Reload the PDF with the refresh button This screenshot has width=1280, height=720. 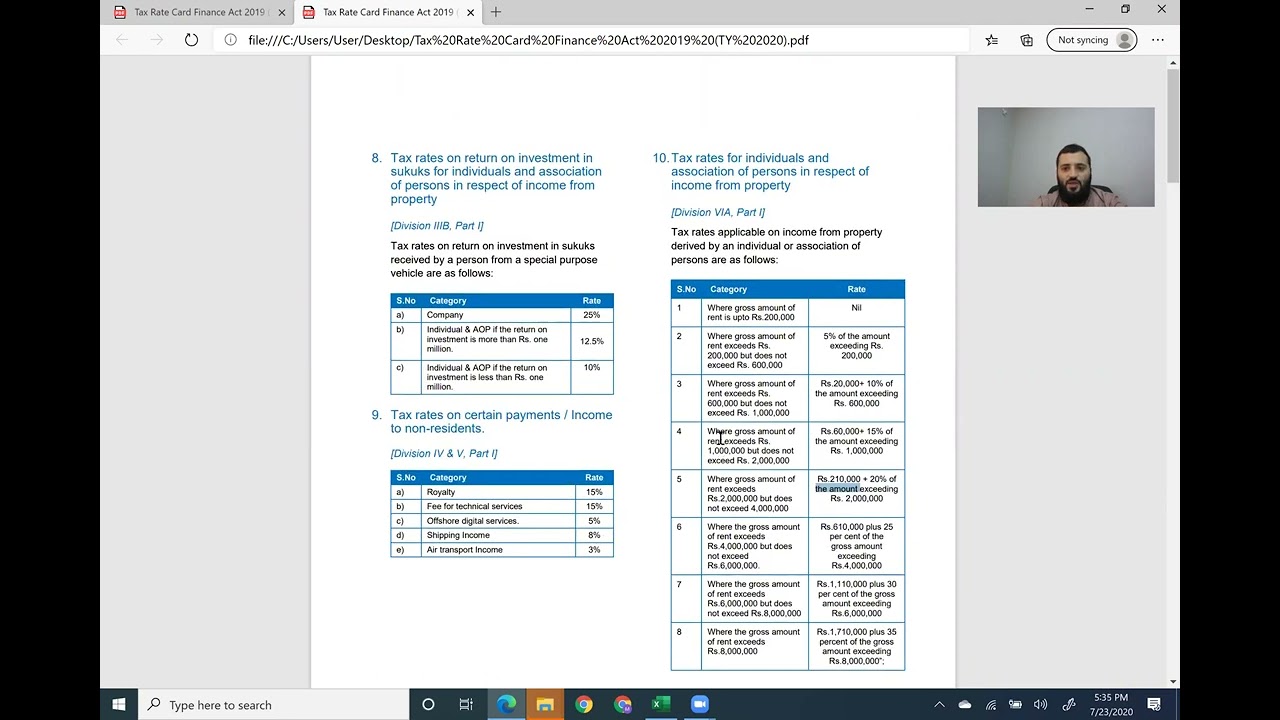[191, 40]
